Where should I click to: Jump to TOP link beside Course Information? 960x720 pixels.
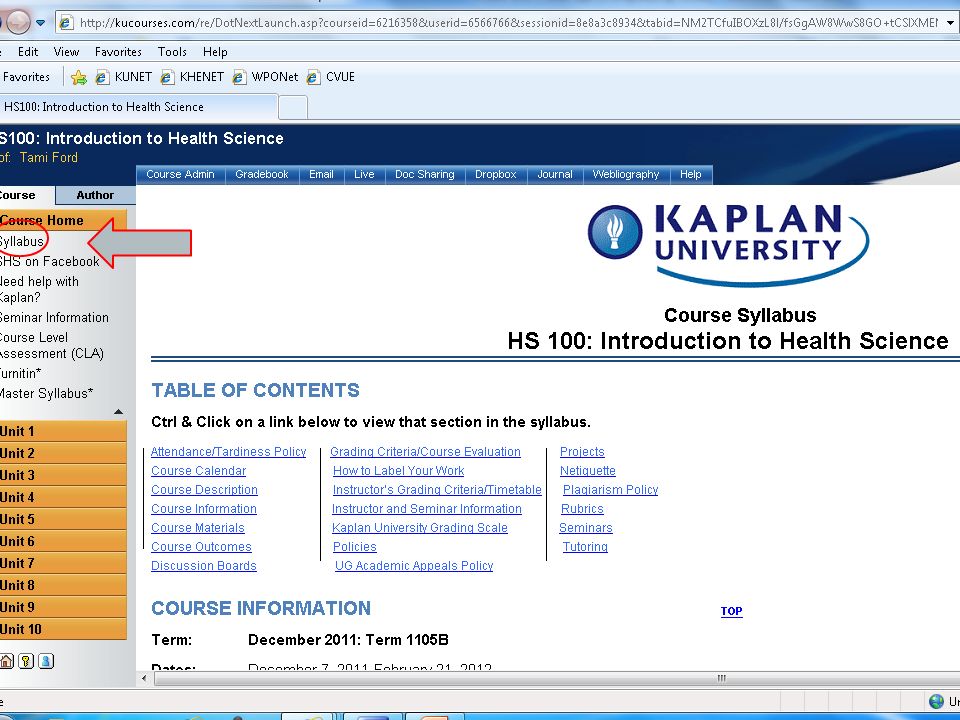tap(732, 611)
